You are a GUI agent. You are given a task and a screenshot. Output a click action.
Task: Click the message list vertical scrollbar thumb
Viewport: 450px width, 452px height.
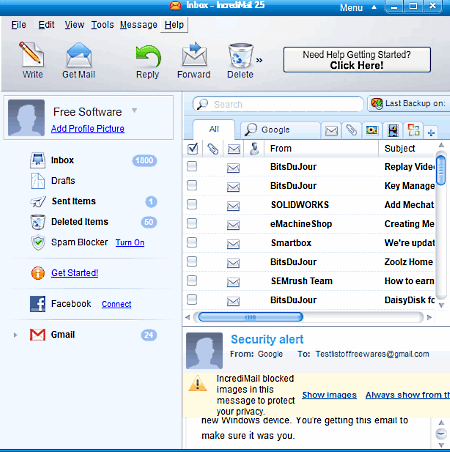(441, 170)
